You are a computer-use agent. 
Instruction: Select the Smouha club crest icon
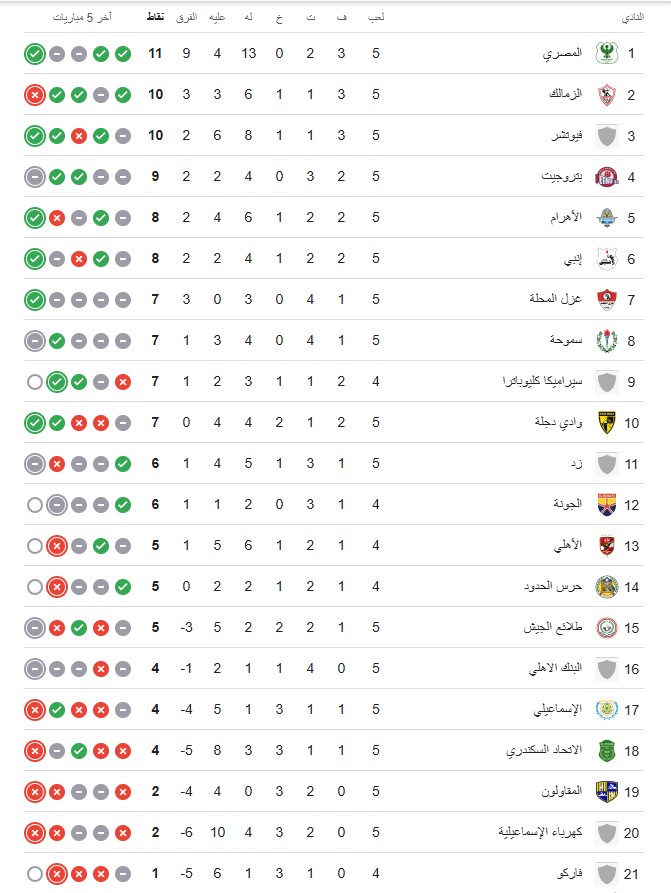click(x=607, y=341)
